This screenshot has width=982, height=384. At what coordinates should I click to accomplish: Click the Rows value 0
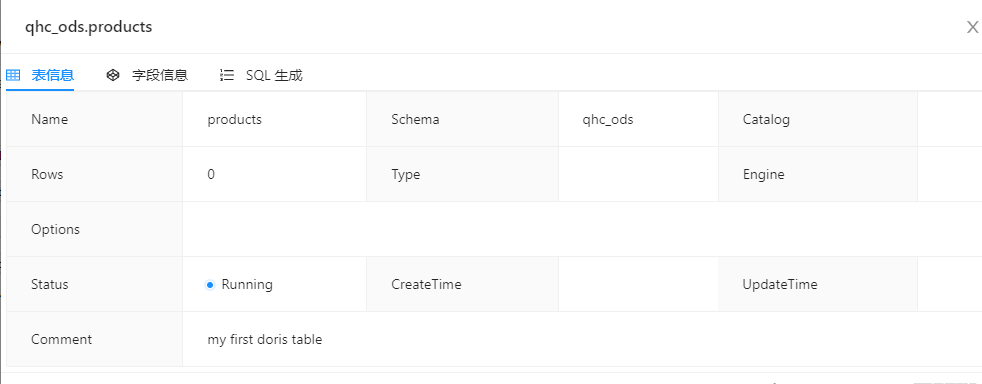coord(211,174)
